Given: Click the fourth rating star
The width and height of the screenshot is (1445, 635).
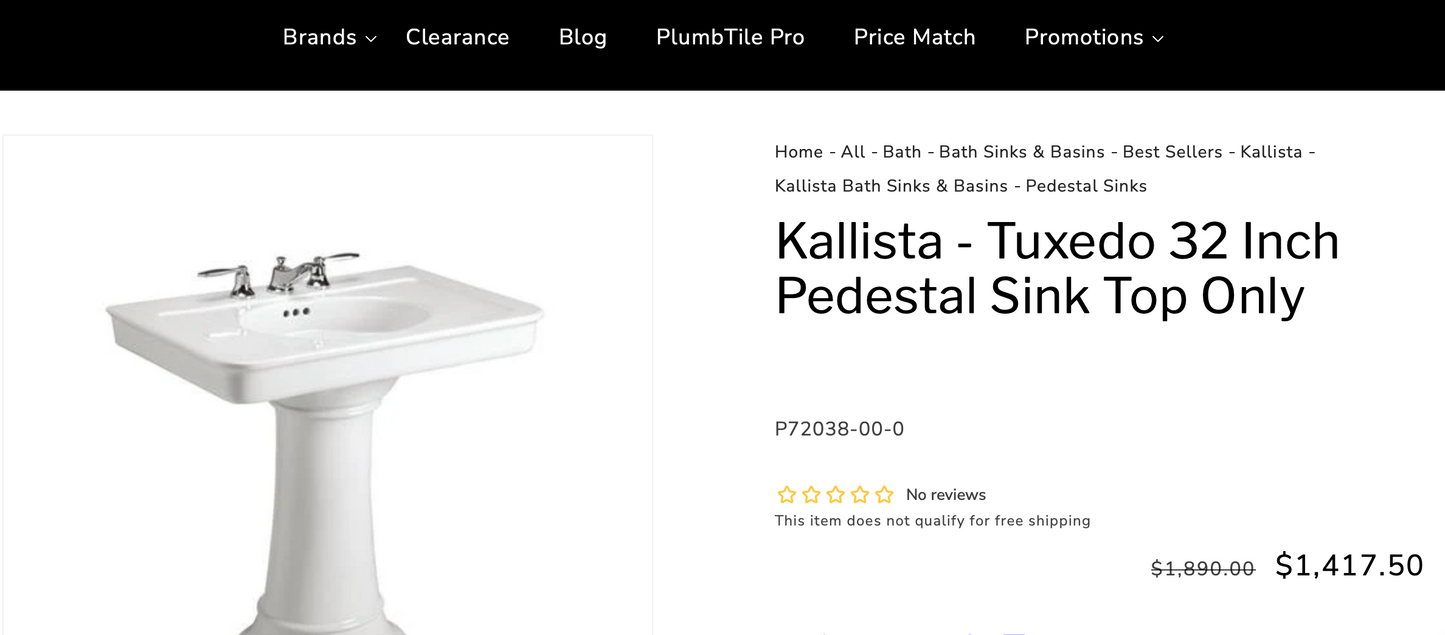Looking at the screenshot, I should (860, 494).
